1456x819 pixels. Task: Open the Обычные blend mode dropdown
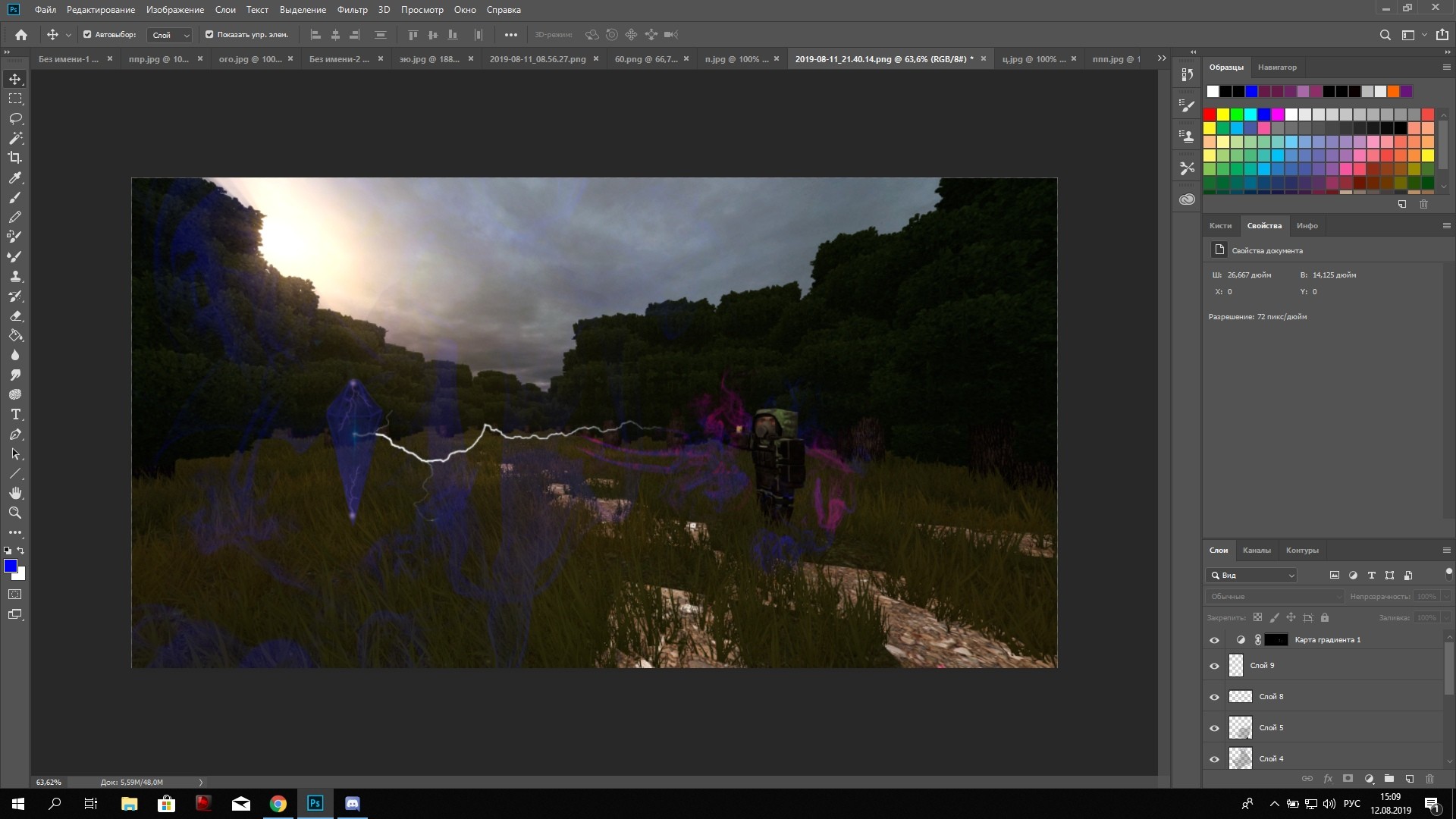[x=1275, y=597]
